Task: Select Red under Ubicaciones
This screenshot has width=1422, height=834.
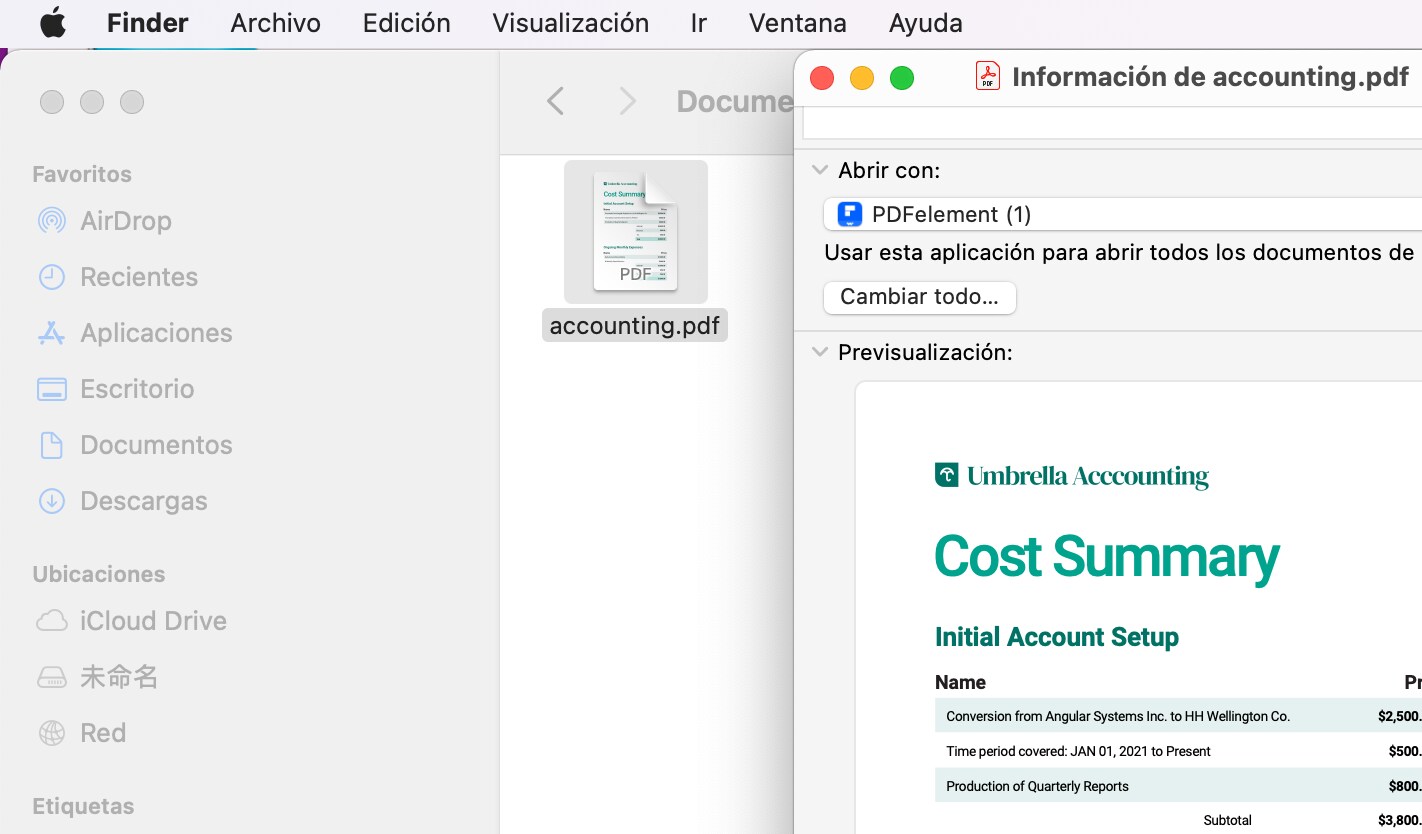Action: coord(103,733)
